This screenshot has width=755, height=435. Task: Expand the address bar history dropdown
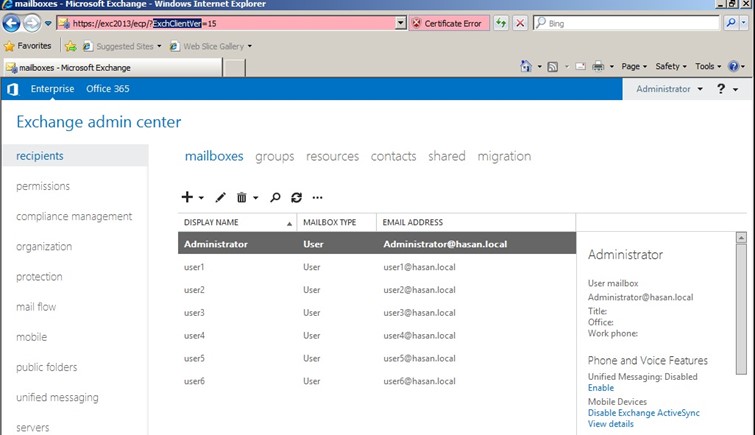tap(401, 23)
